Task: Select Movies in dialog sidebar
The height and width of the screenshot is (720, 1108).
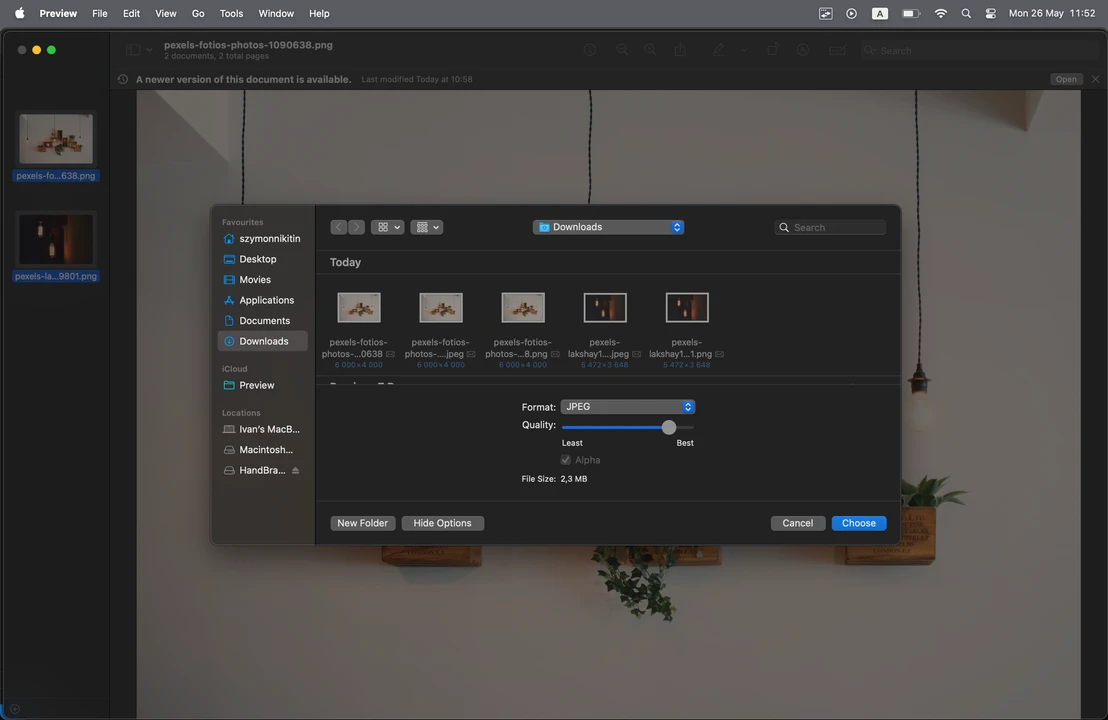Action: click(x=262, y=280)
